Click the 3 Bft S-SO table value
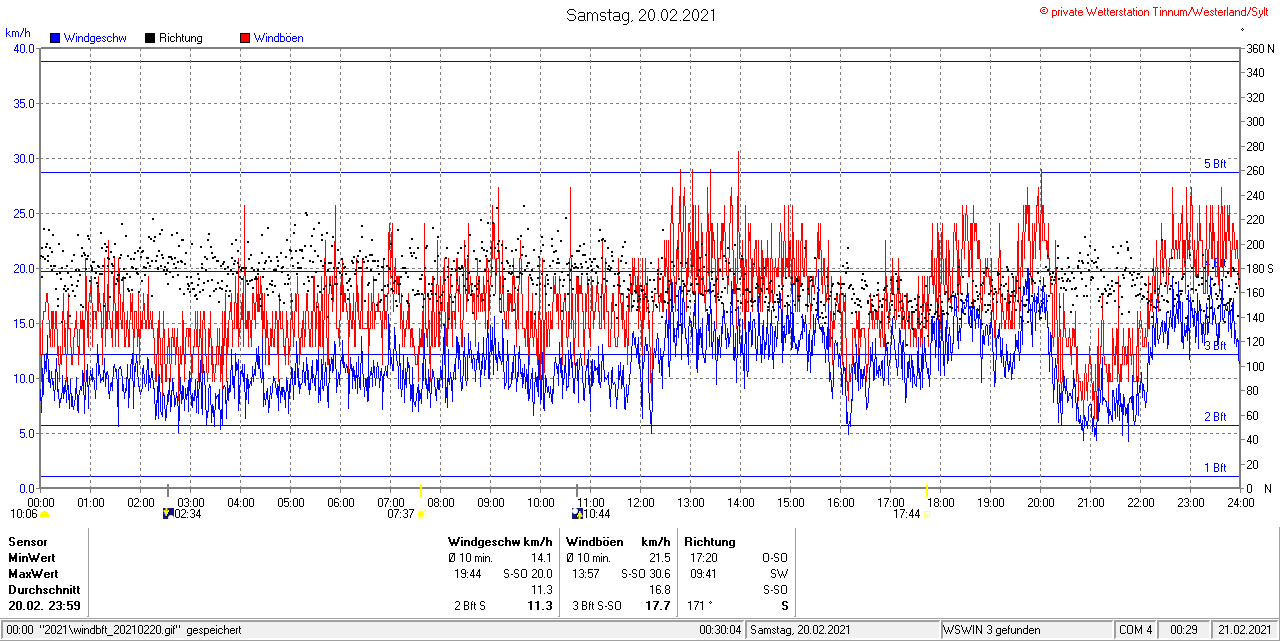The image size is (1280, 641). tap(596, 606)
